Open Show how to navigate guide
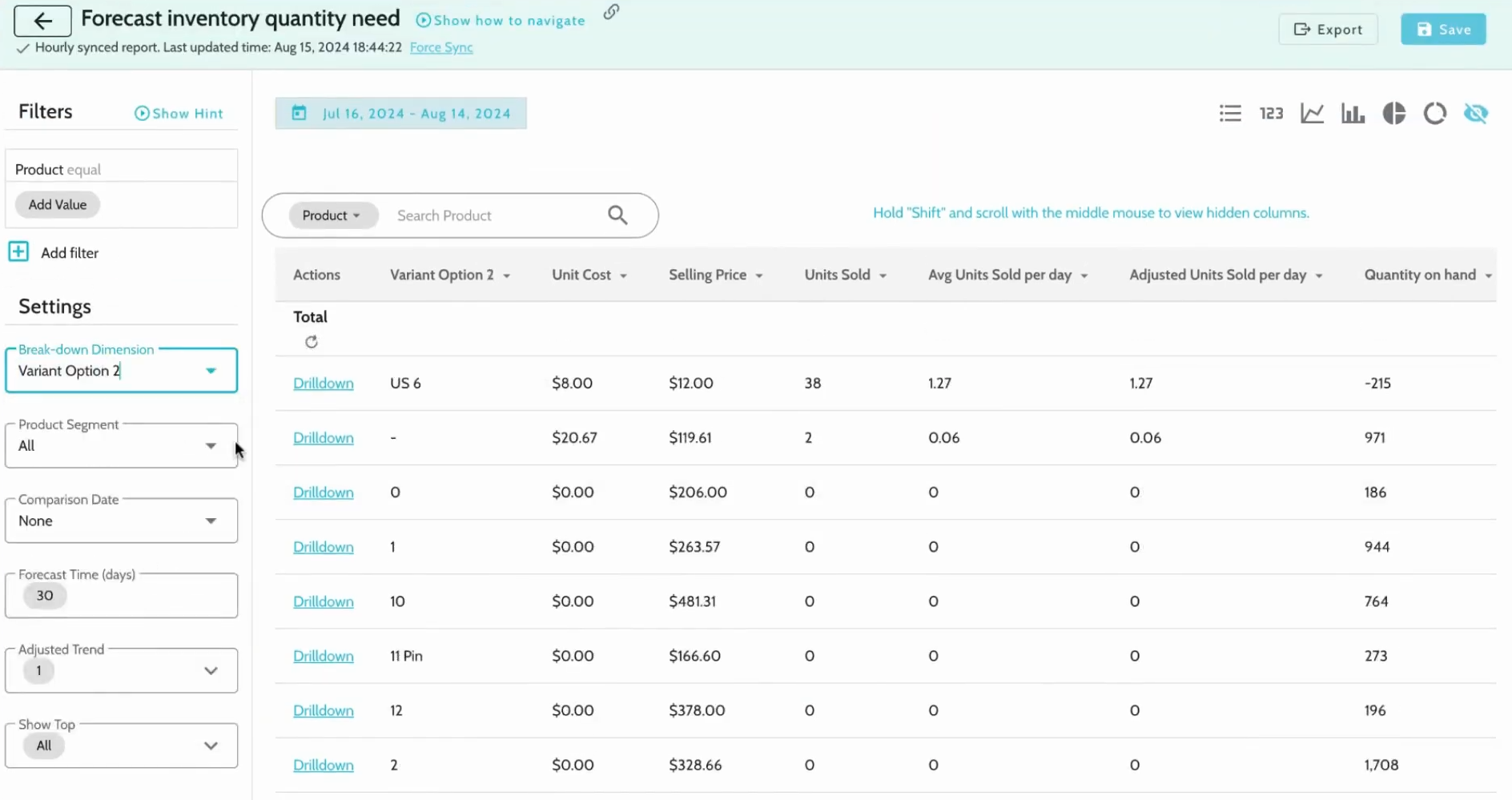Image resolution: width=1512 pixels, height=800 pixels. pyautogui.click(x=501, y=21)
